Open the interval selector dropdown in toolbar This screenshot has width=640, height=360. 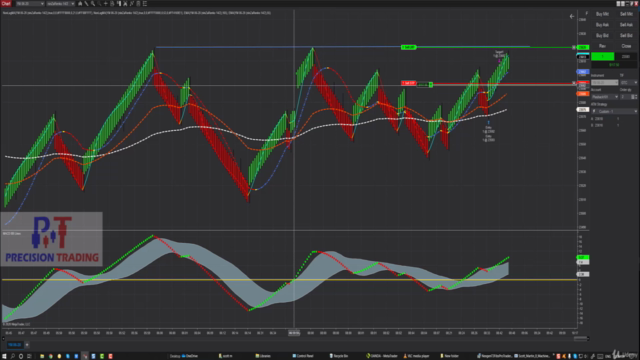(x=60, y=4)
